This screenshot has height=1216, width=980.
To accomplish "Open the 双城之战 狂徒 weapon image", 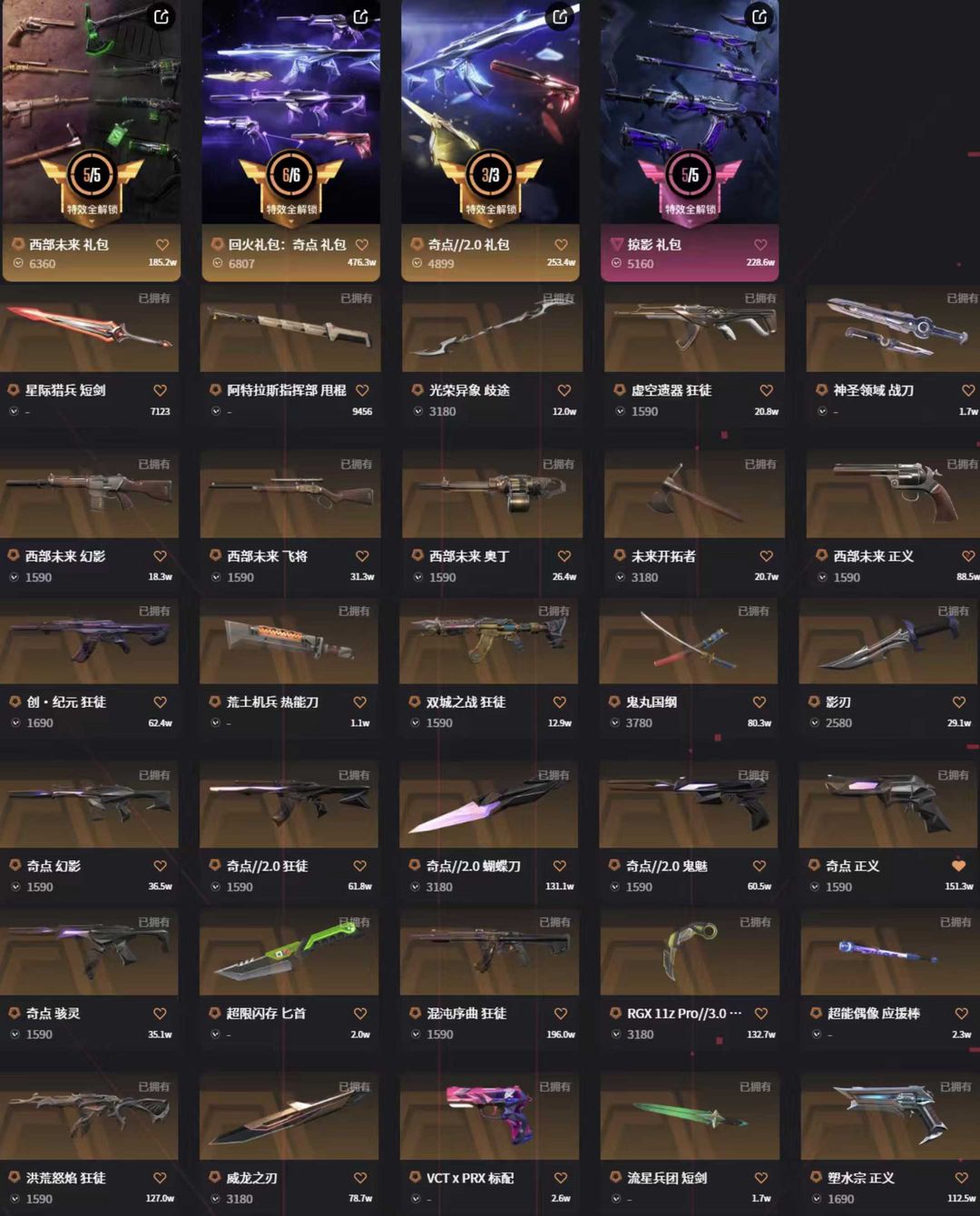I will [x=489, y=641].
